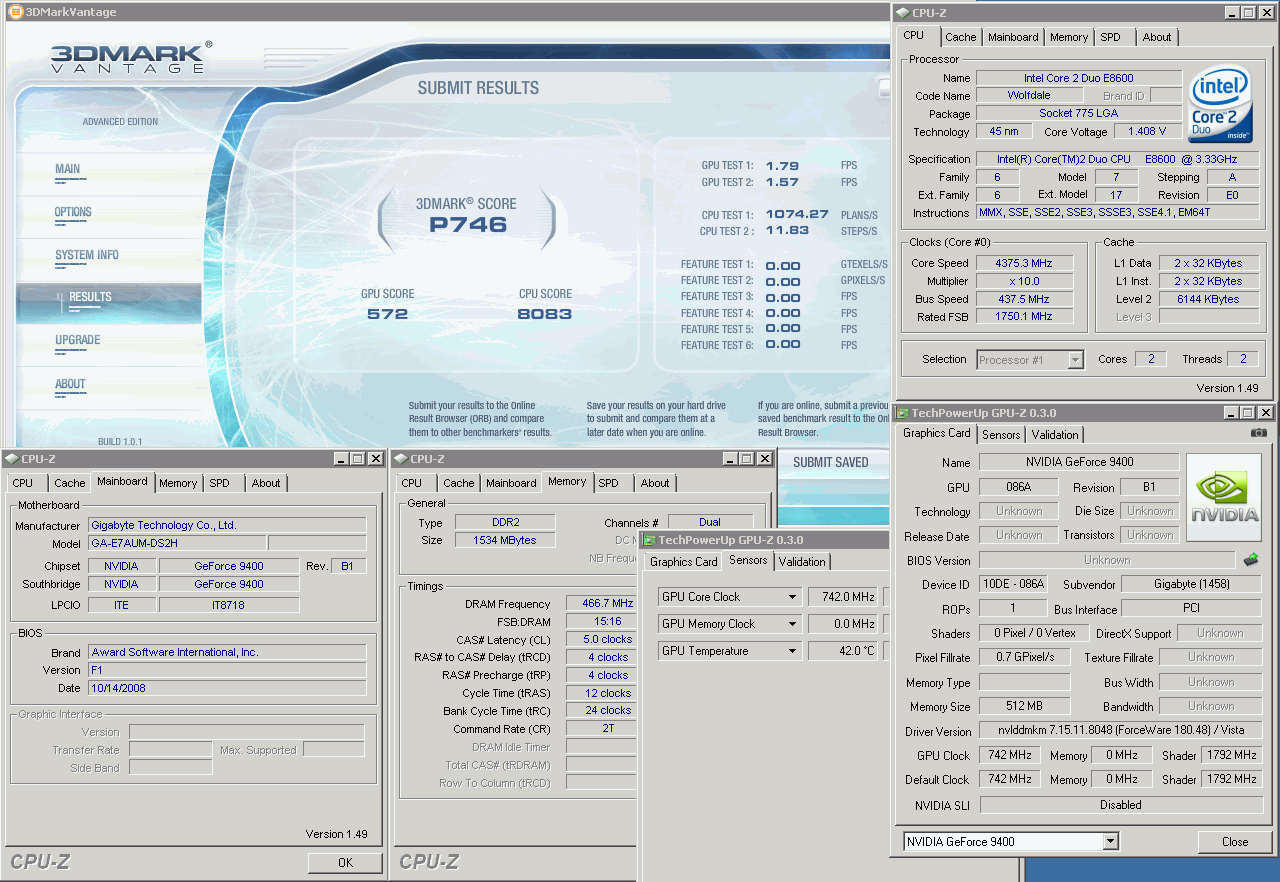The height and width of the screenshot is (882, 1280).
Task: Click the Gigabyte Technology manufacturer field
Action: coord(227,525)
